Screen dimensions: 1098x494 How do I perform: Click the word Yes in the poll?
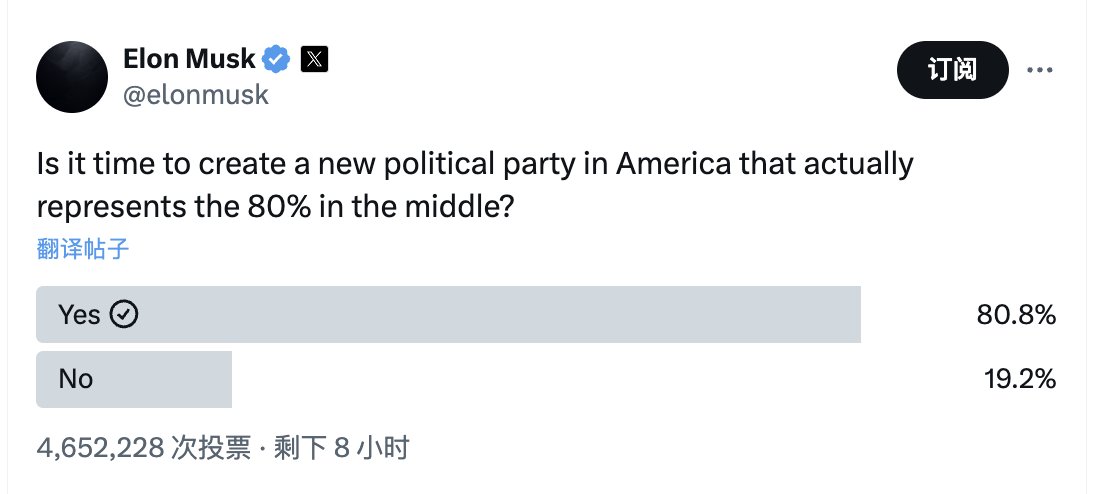click(x=79, y=315)
